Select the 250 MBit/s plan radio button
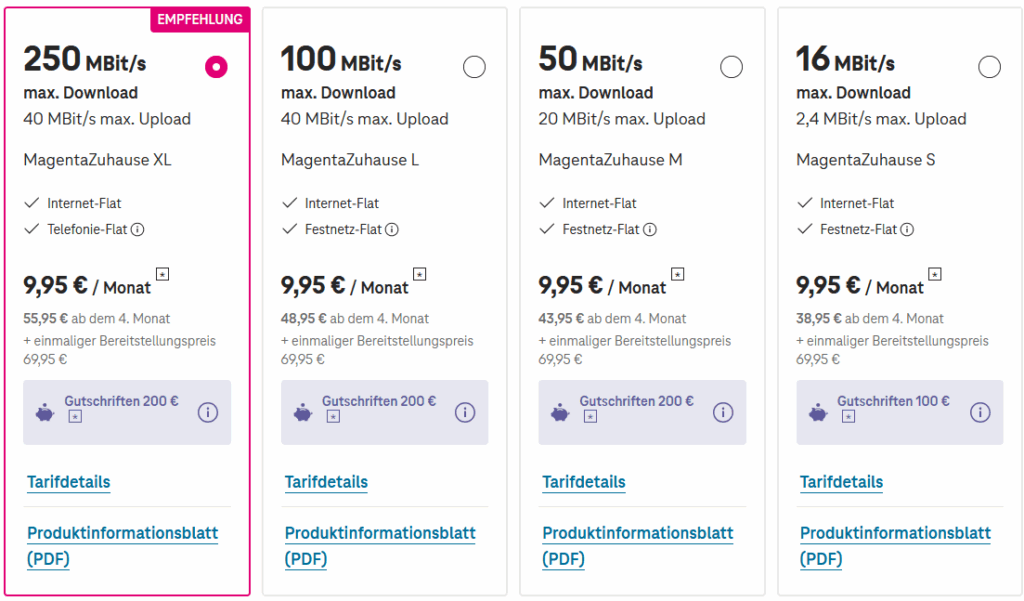Viewport: 1024px width, 601px height. pyautogui.click(x=216, y=67)
